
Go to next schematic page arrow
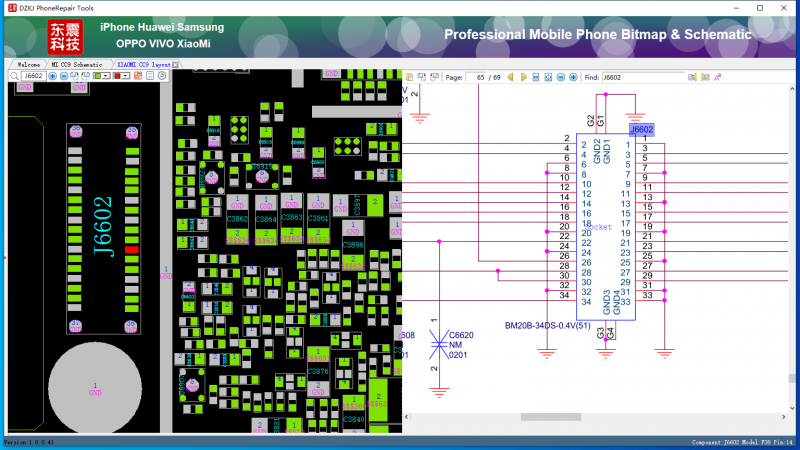pos(524,77)
